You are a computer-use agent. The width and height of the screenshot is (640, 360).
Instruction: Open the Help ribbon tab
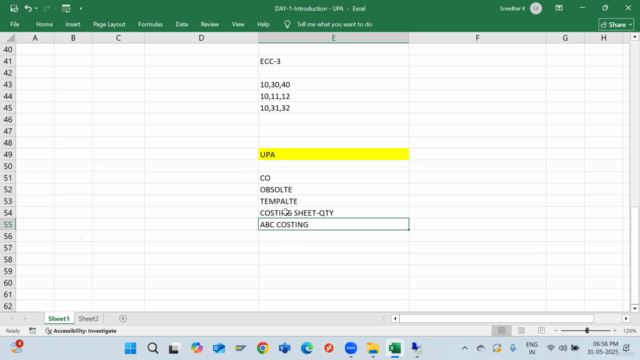(263, 24)
